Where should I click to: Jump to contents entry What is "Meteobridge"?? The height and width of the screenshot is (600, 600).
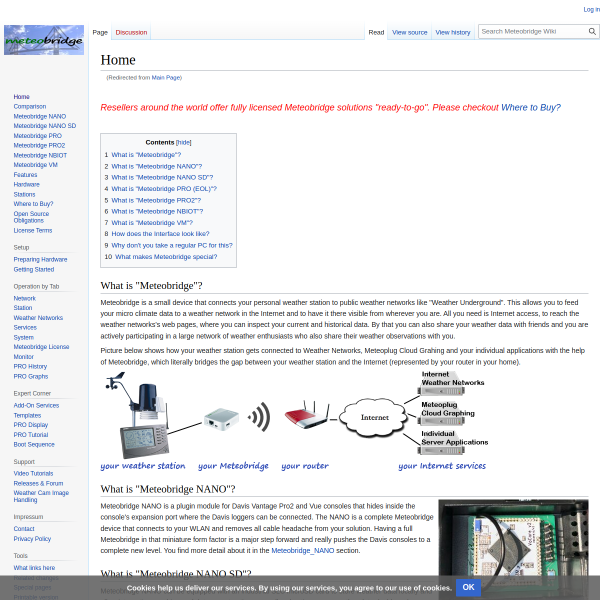point(146,155)
